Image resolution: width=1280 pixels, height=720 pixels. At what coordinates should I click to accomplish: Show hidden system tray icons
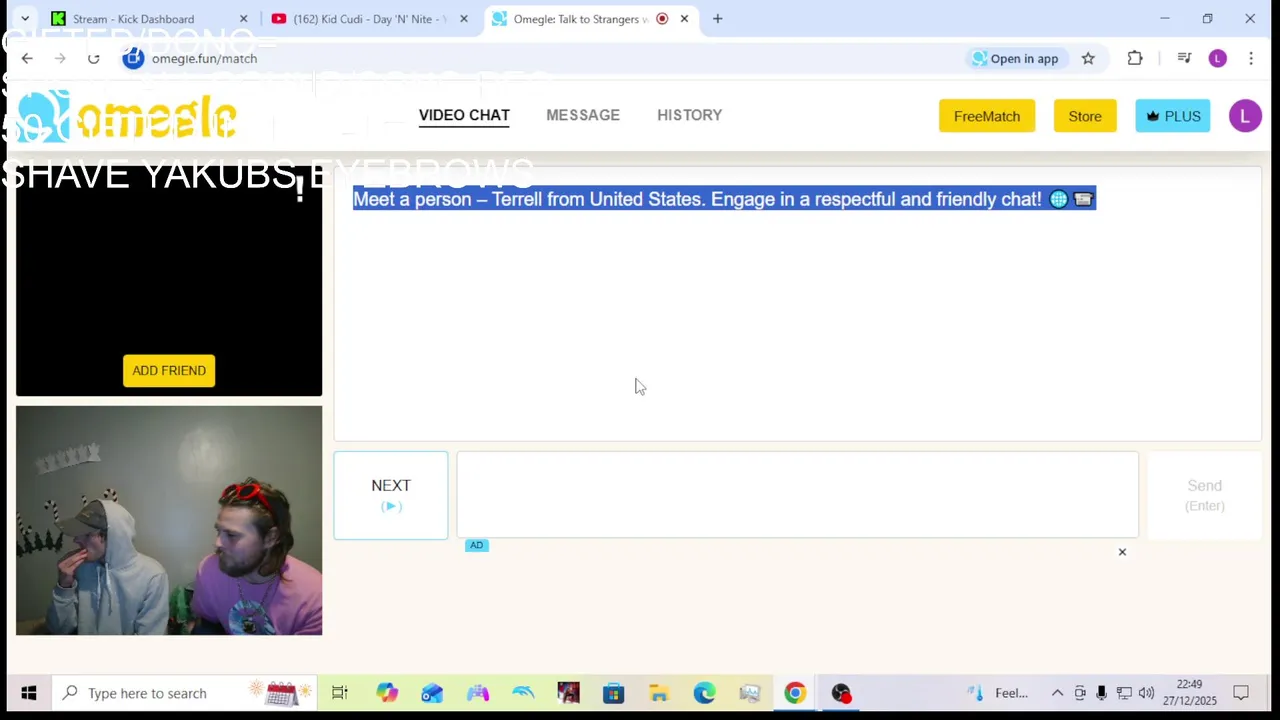pyautogui.click(x=1057, y=693)
